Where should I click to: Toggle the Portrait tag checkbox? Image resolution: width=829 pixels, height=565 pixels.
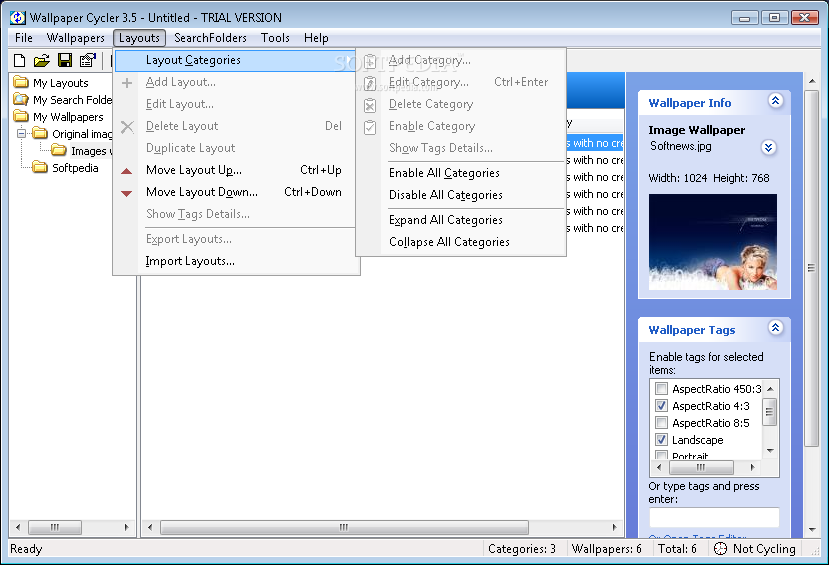(x=661, y=455)
